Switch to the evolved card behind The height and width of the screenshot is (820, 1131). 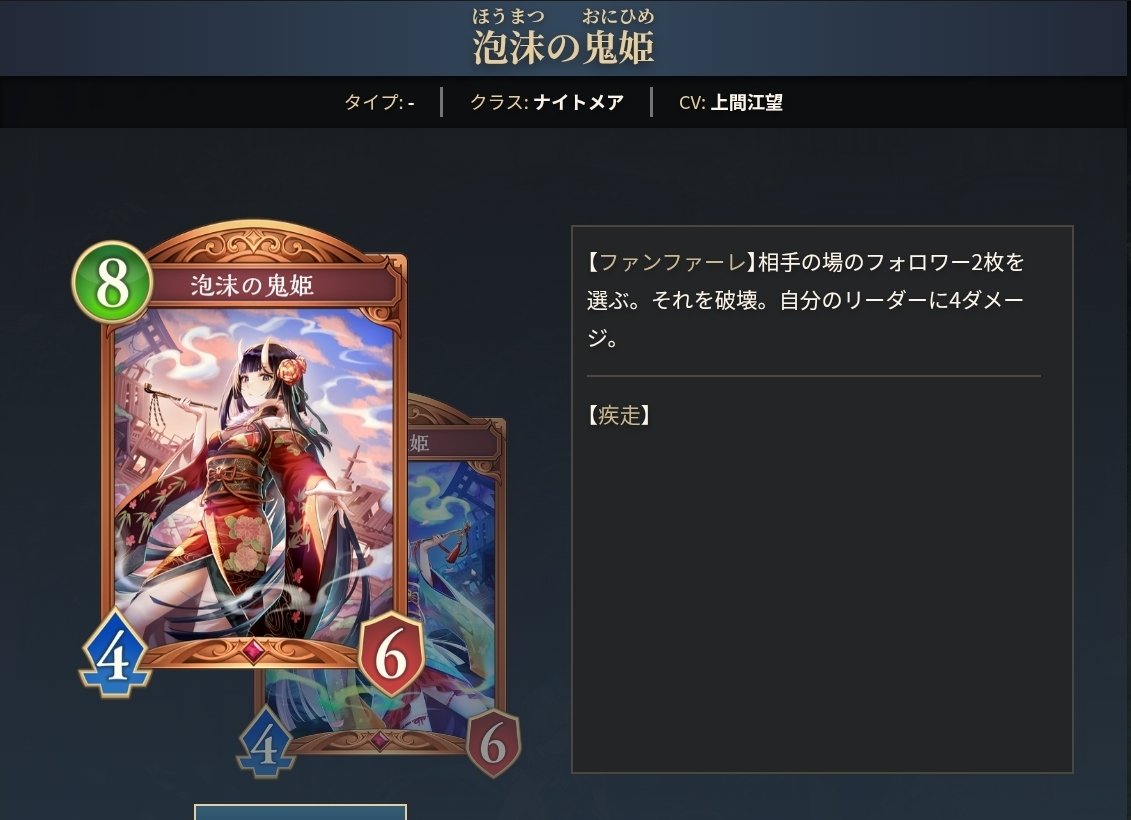tap(456, 577)
